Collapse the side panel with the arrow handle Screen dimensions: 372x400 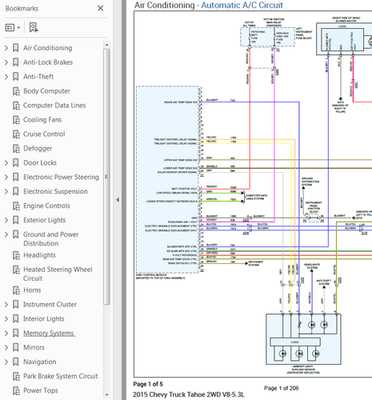[x=117, y=200]
